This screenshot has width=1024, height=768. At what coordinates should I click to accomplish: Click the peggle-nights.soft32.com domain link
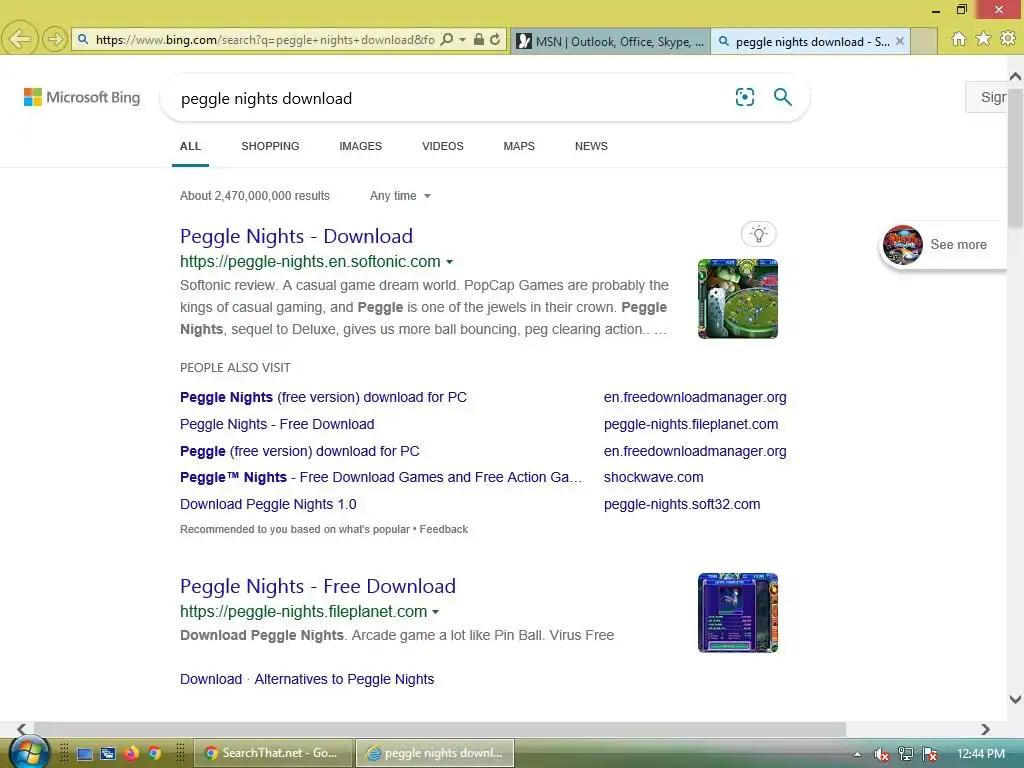[682, 504]
